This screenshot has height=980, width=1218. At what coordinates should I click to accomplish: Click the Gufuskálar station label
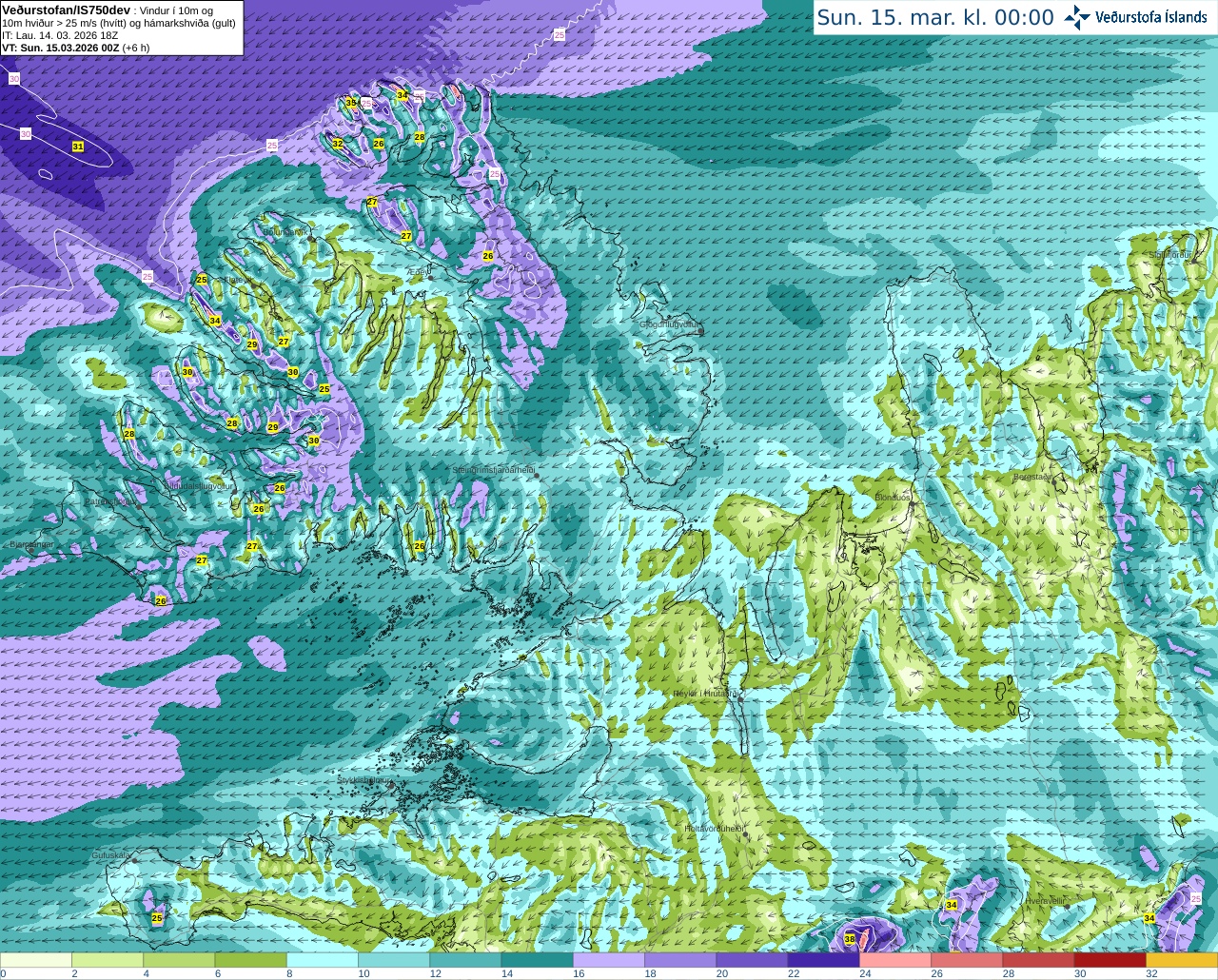pyautogui.click(x=111, y=855)
